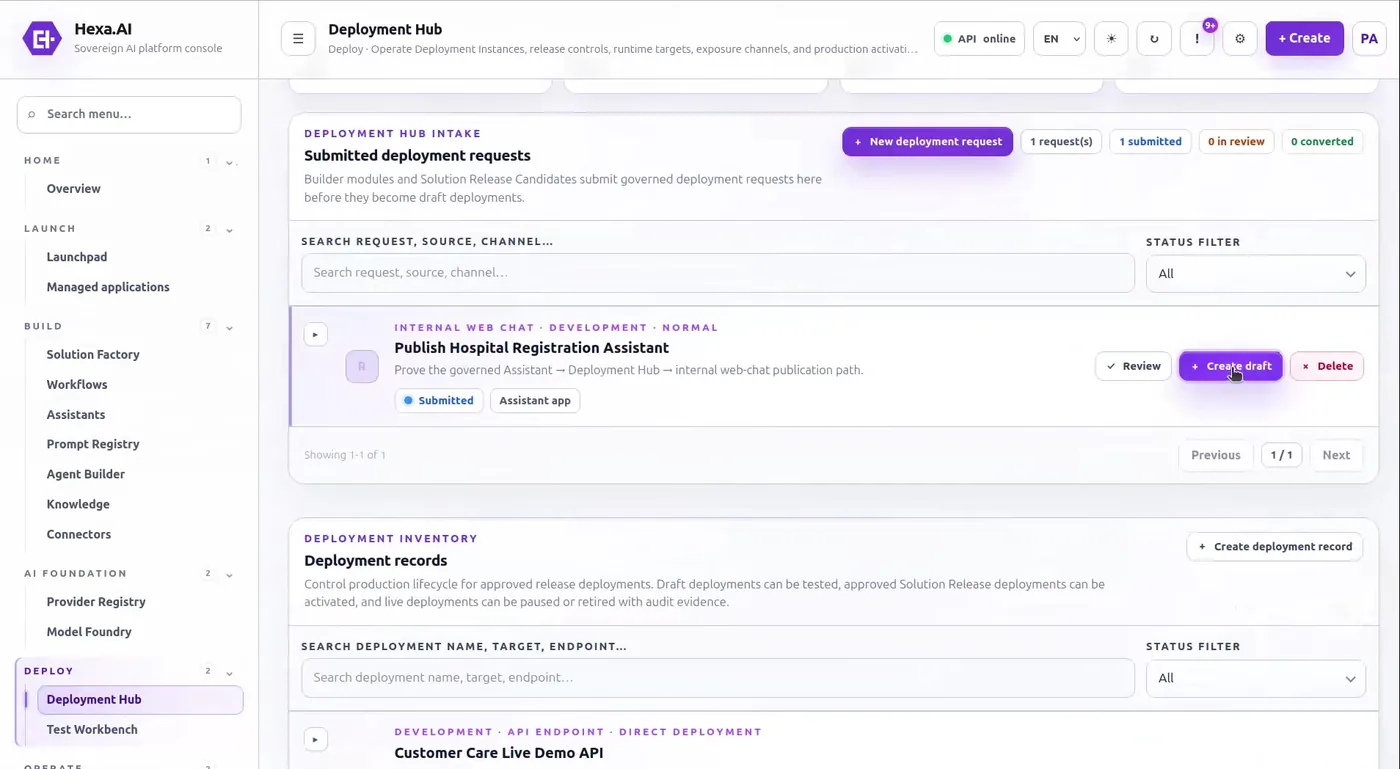Switch theme with the sun icon
This screenshot has height=769, width=1400.
click(1111, 39)
